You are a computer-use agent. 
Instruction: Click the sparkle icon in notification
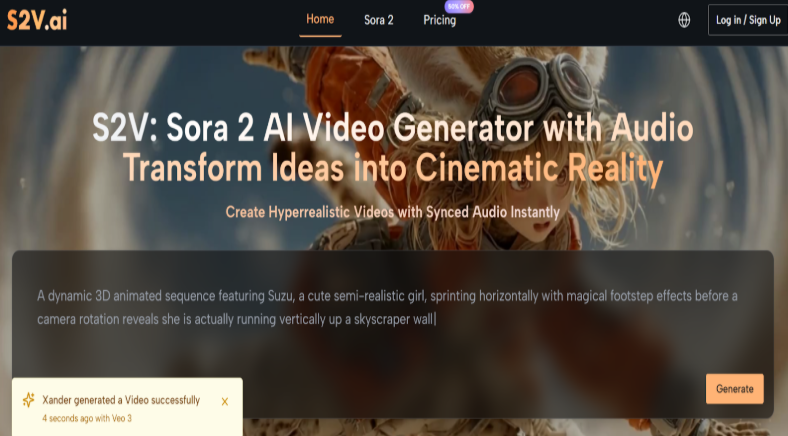pyautogui.click(x=29, y=400)
